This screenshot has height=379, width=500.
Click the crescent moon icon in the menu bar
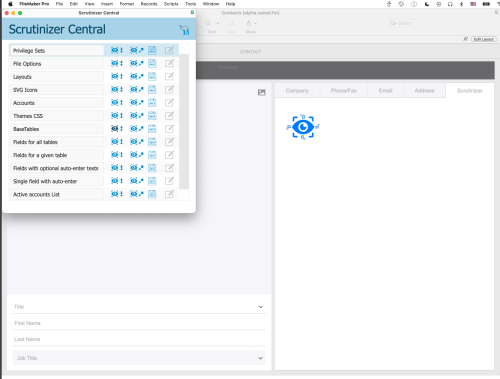pos(427,4)
